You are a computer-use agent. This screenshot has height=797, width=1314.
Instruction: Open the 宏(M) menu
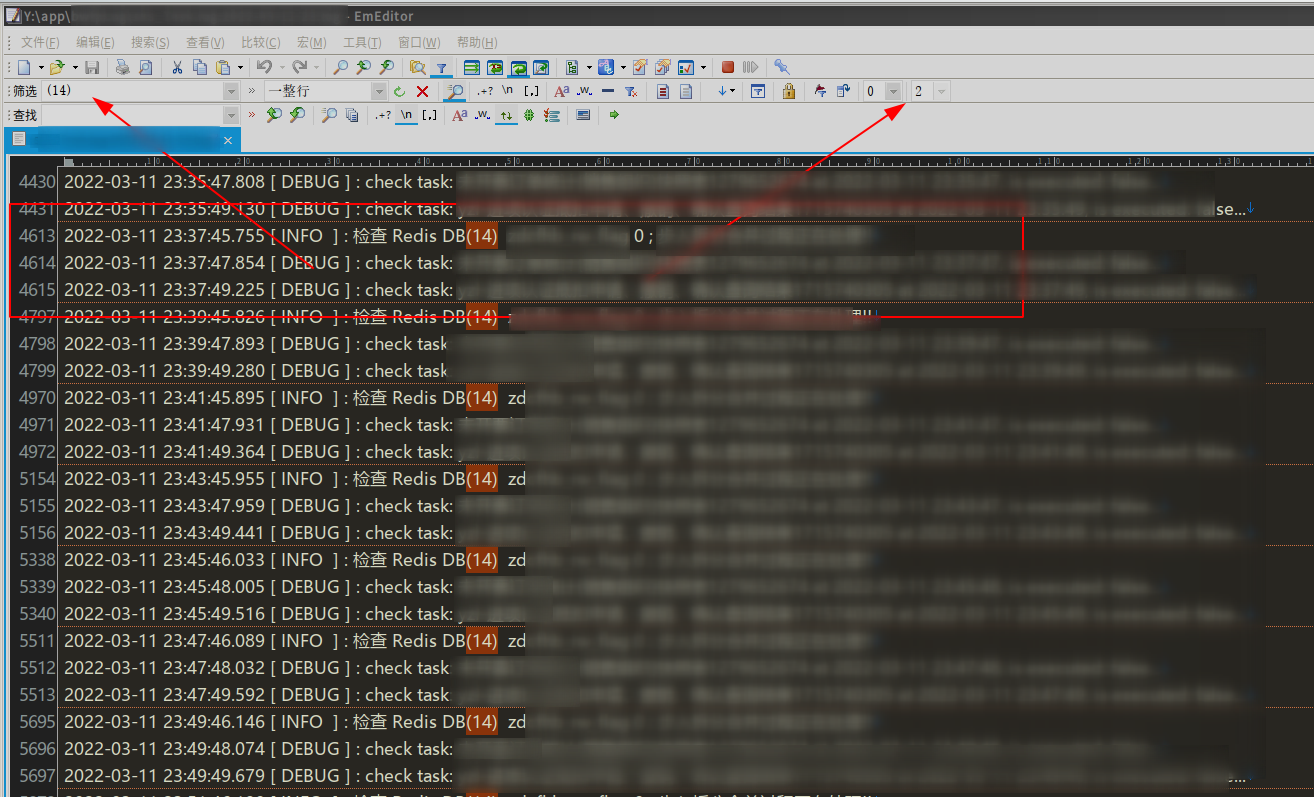[x=311, y=42]
